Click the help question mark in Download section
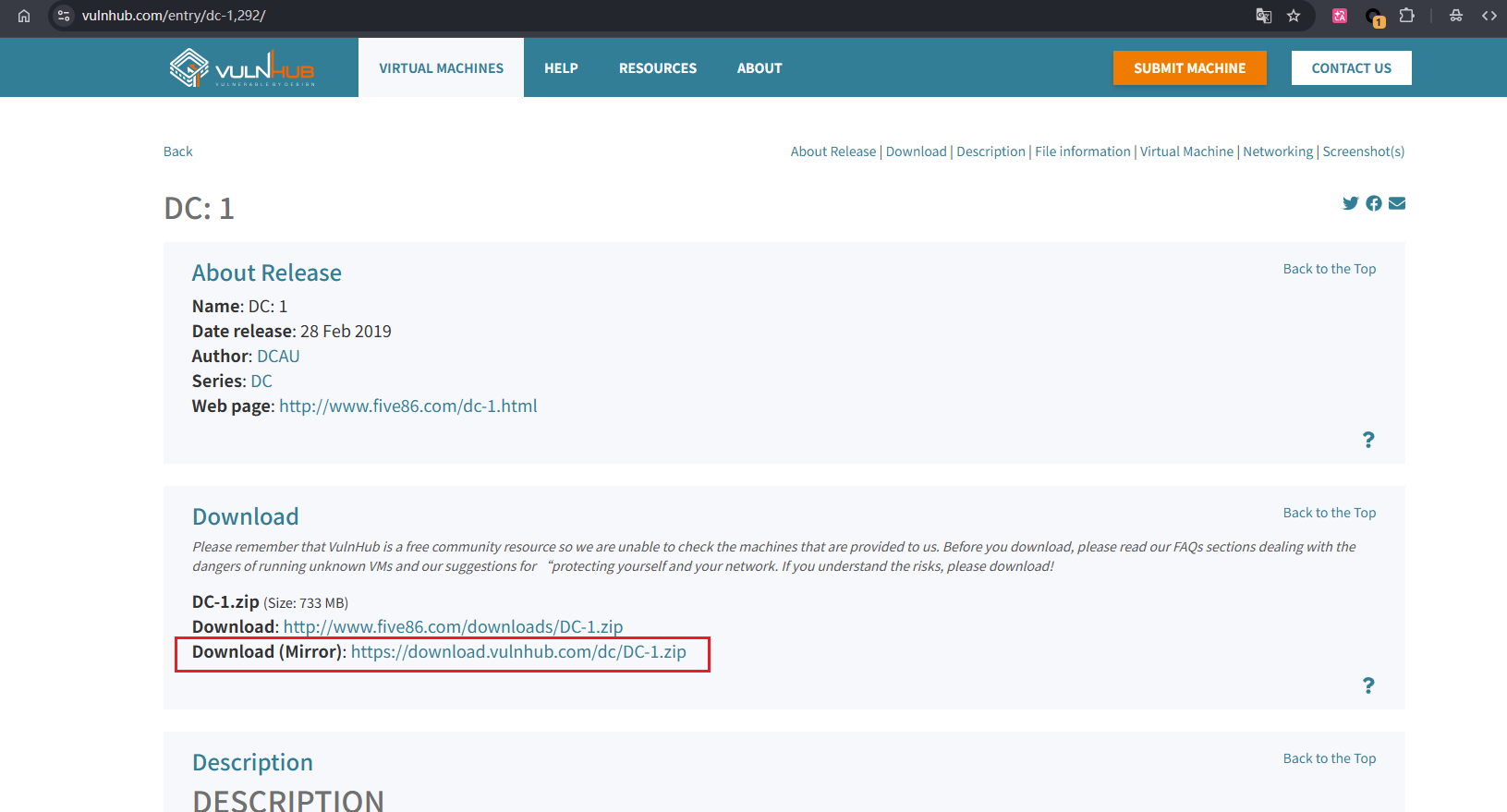Screen dimensions: 1507x812 tap(1368, 685)
